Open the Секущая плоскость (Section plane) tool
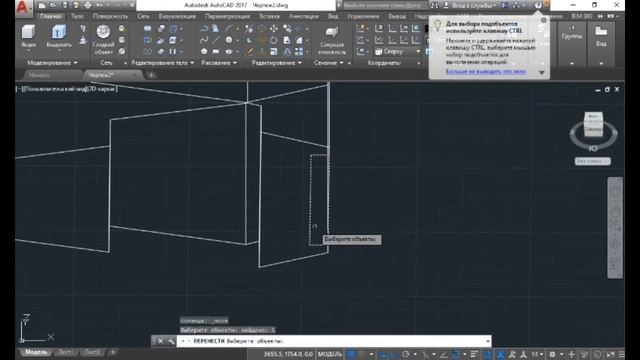Screen dimensions: 640x360 pyautogui.click(x=331, y=40)
